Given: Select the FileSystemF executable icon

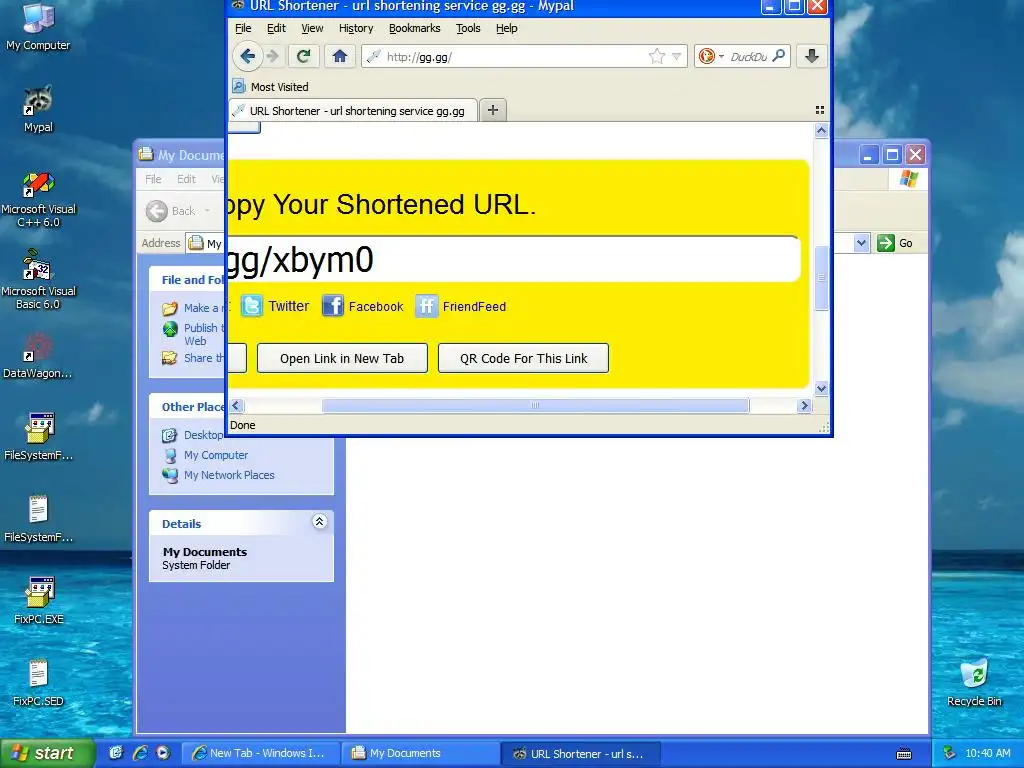Looking at the screenshot, I should (38, 438).
